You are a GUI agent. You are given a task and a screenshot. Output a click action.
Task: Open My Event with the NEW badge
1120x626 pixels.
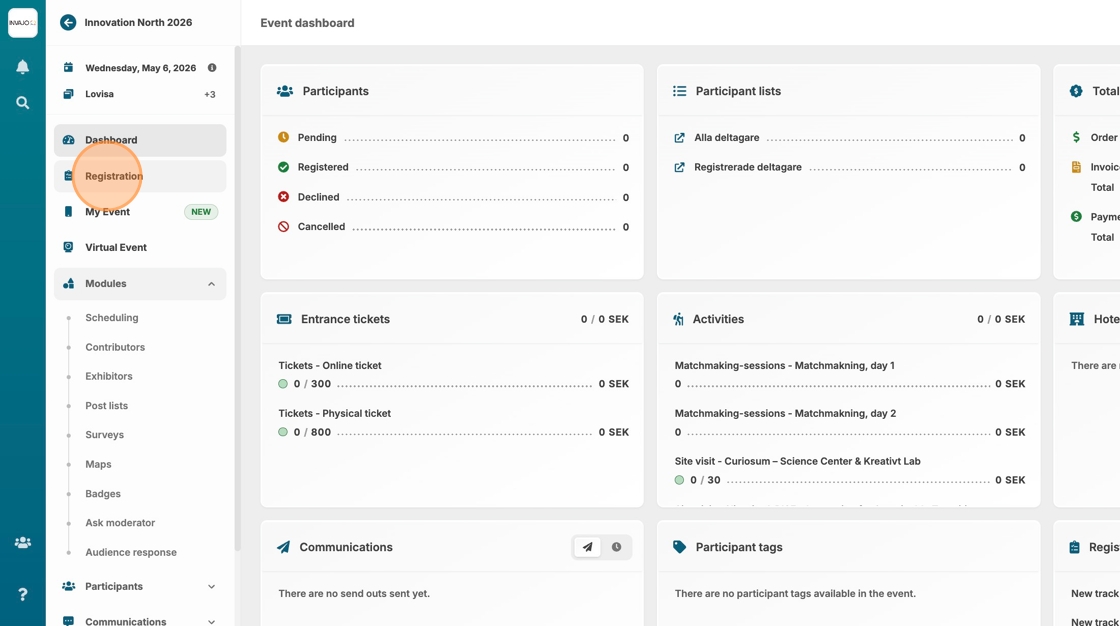click(x=108, y=212)
